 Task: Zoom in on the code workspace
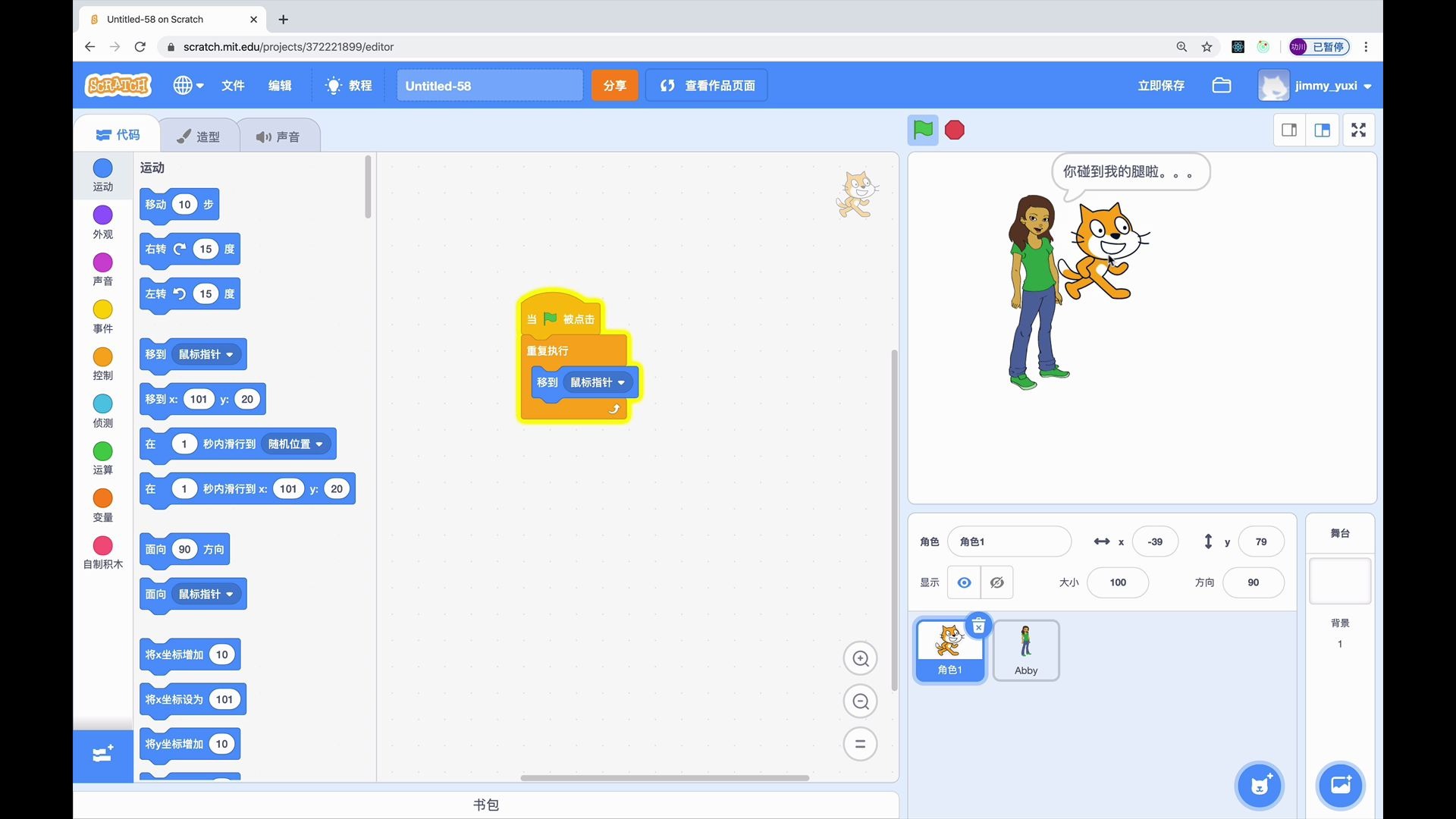click(x=860, y=658)
